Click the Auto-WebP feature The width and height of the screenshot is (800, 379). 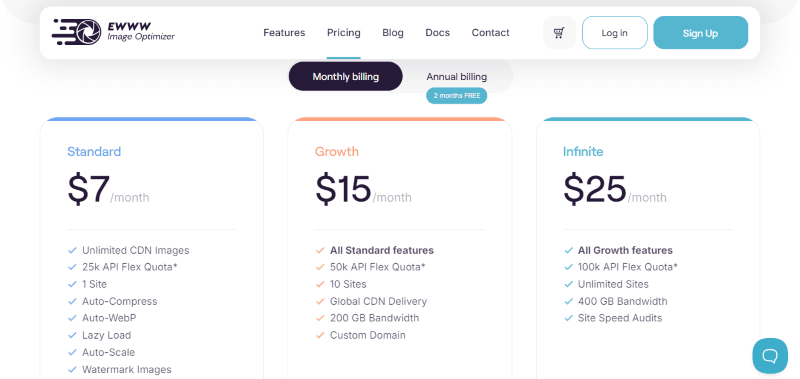(109, 318)
